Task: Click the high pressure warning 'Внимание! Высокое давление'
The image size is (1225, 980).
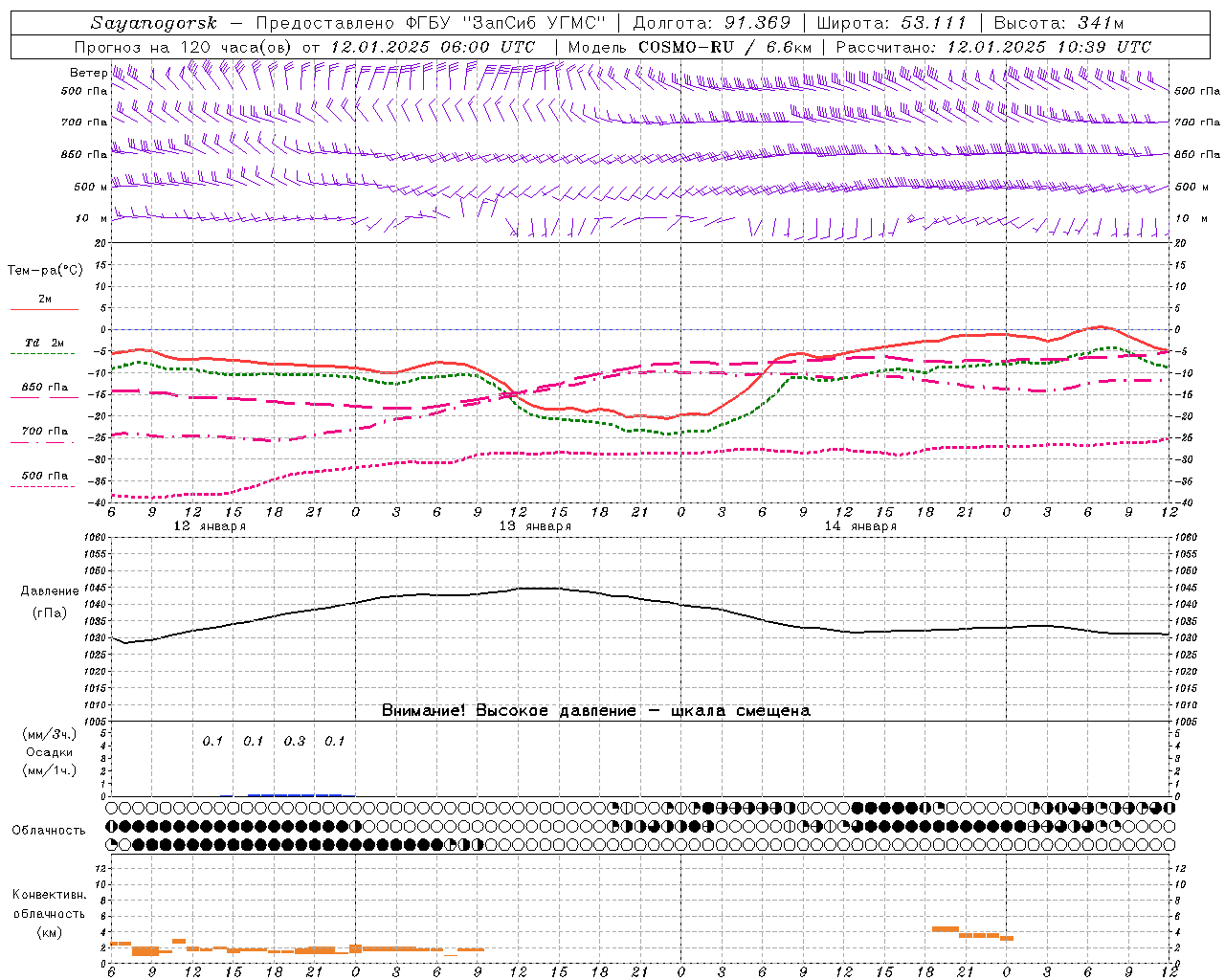Action: point(508,710)
